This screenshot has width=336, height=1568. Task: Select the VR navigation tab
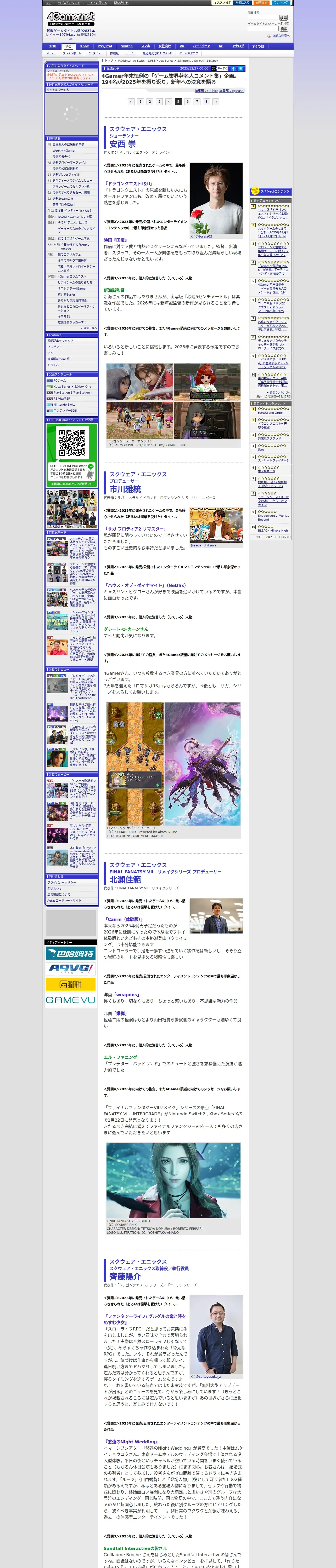(x=182, y=46)
